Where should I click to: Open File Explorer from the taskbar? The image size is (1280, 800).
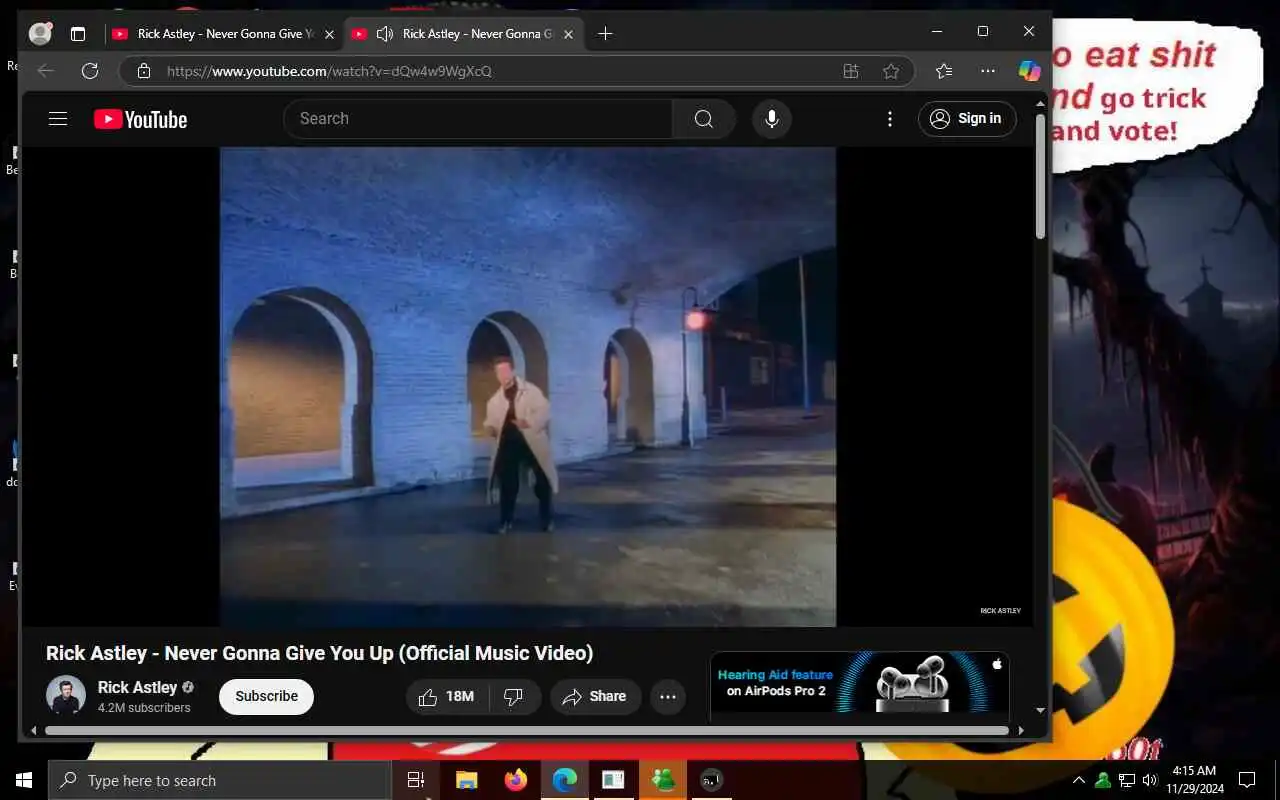pyautogui.click(x=466, y=780)
